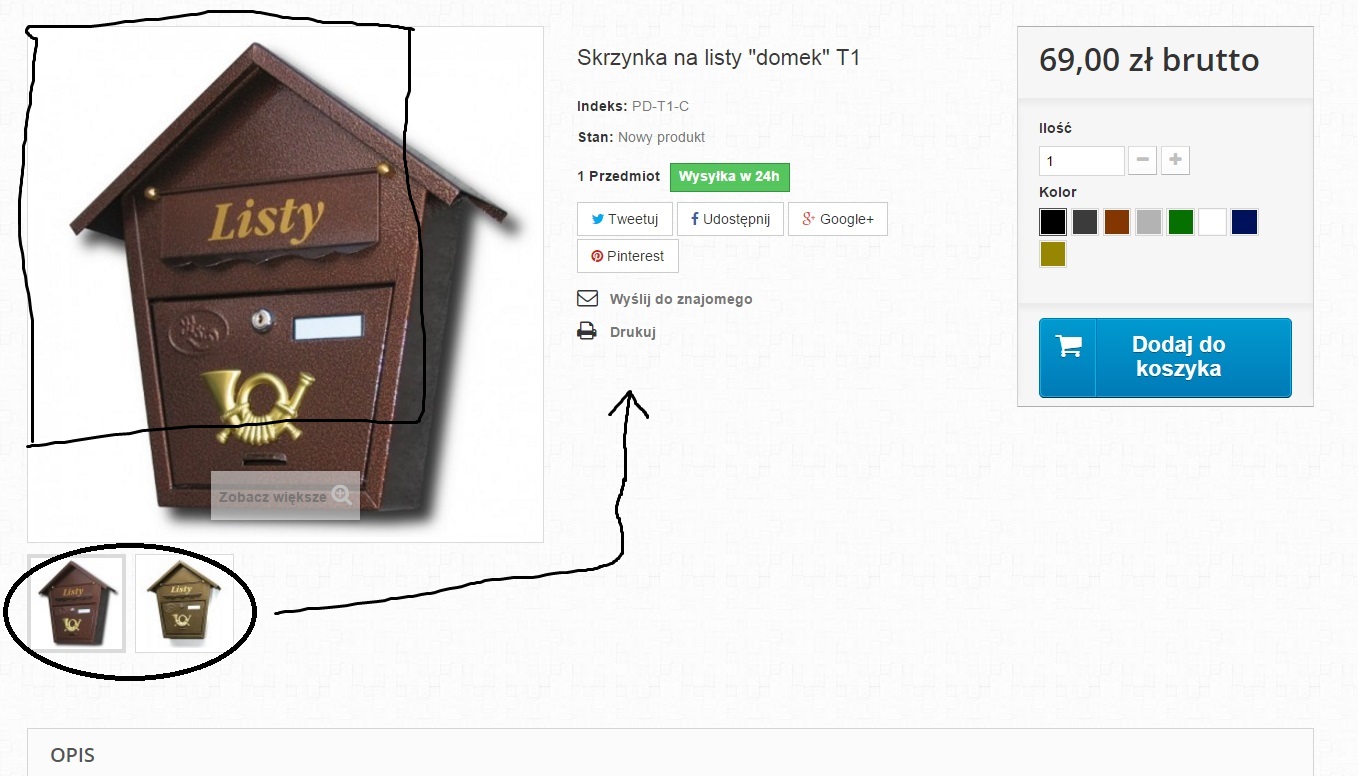The width and height of the screenshot is (1358, 776).
Task: Pick the navy blue color swatch
Action: [1244, 222]
